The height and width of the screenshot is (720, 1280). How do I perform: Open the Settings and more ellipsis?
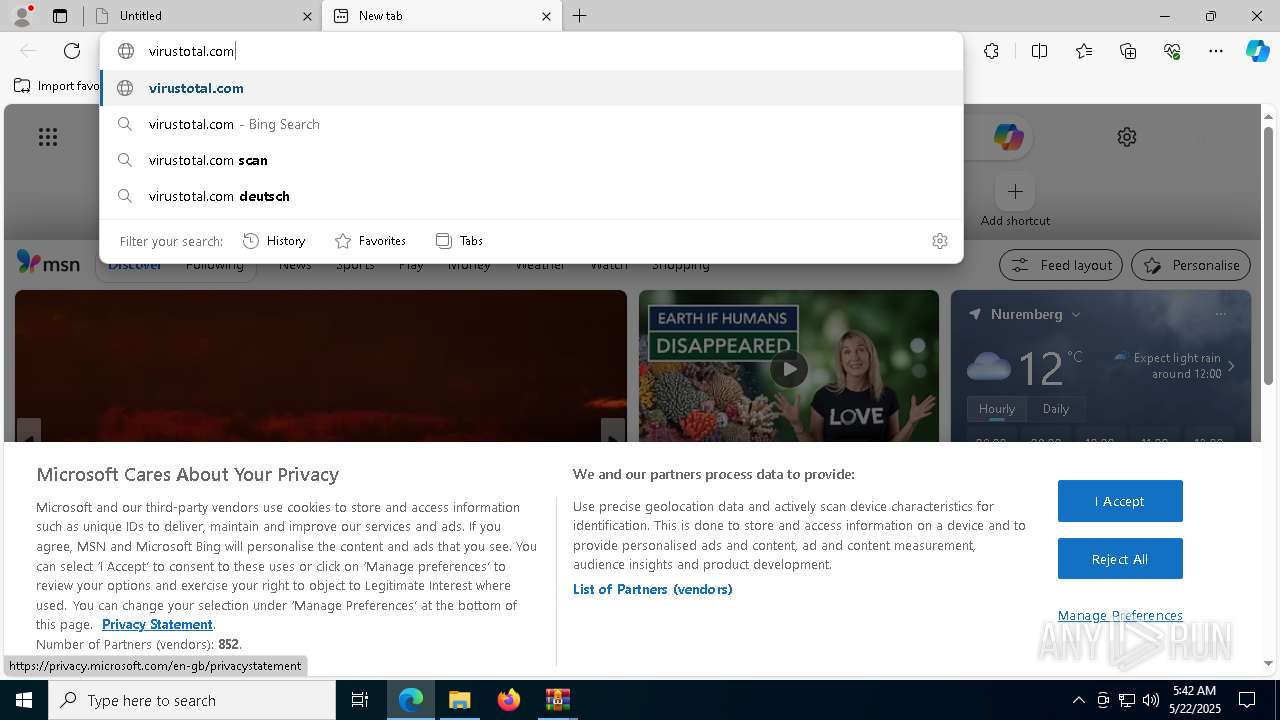pos(1216,51)
